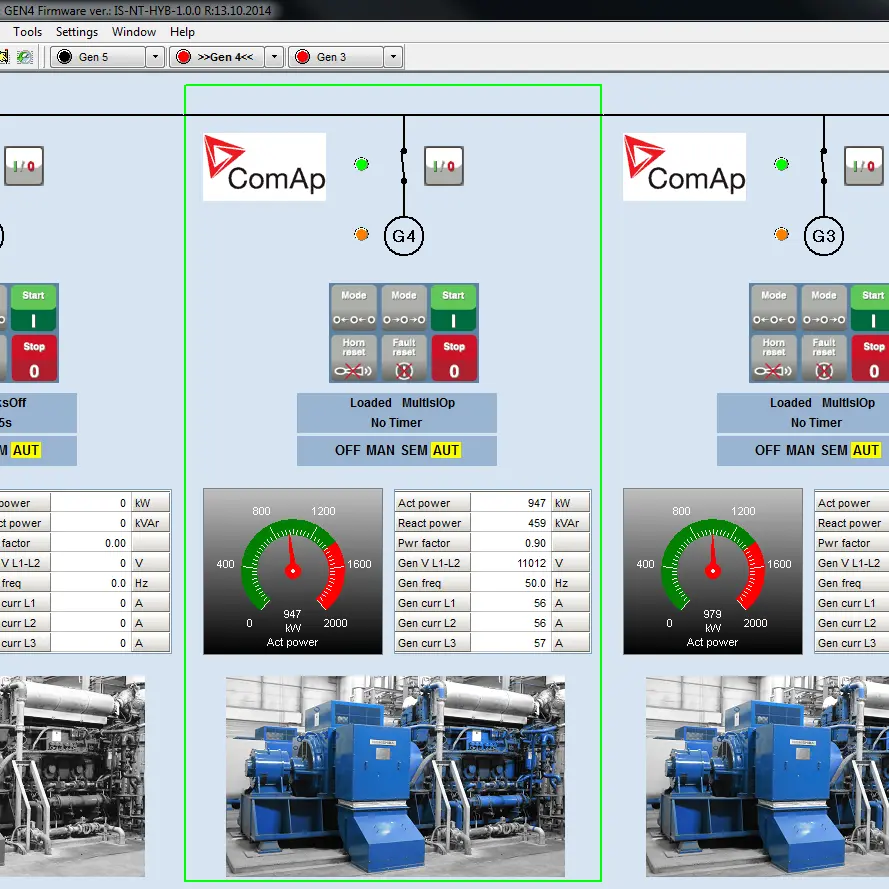Click the G3 Start button

(870, 308)
